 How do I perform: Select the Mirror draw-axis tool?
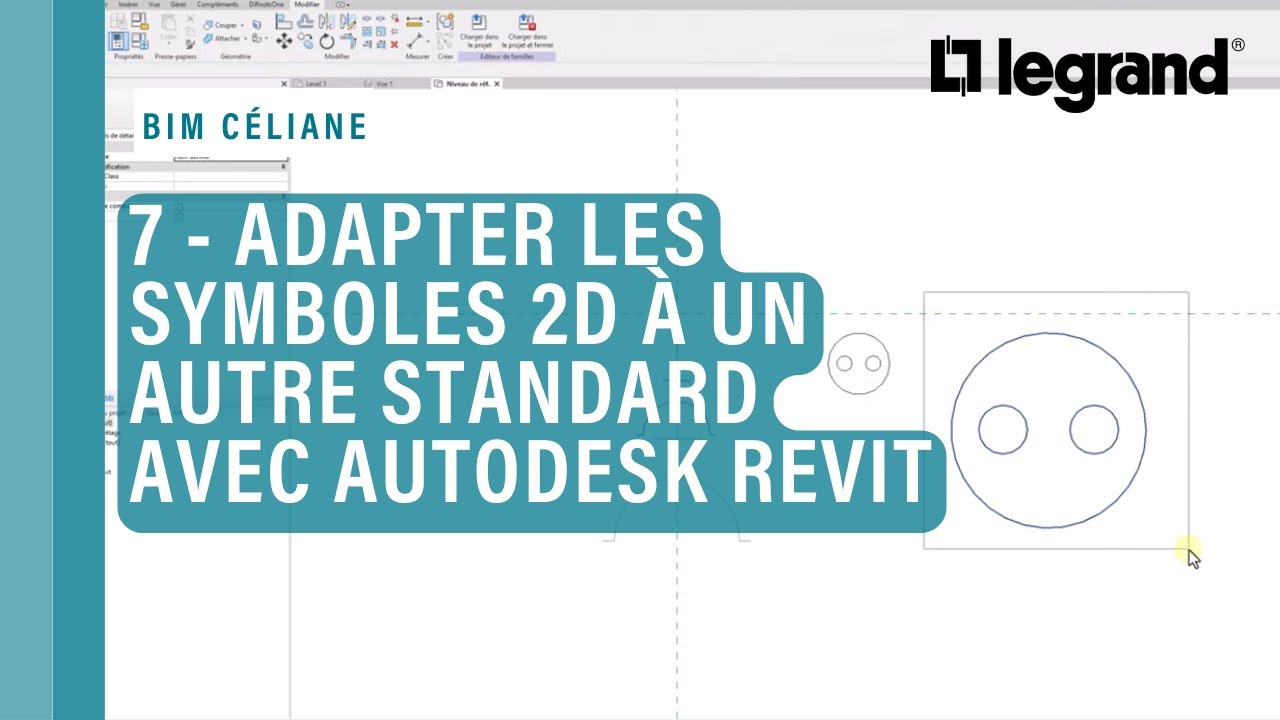coord(348,22)
